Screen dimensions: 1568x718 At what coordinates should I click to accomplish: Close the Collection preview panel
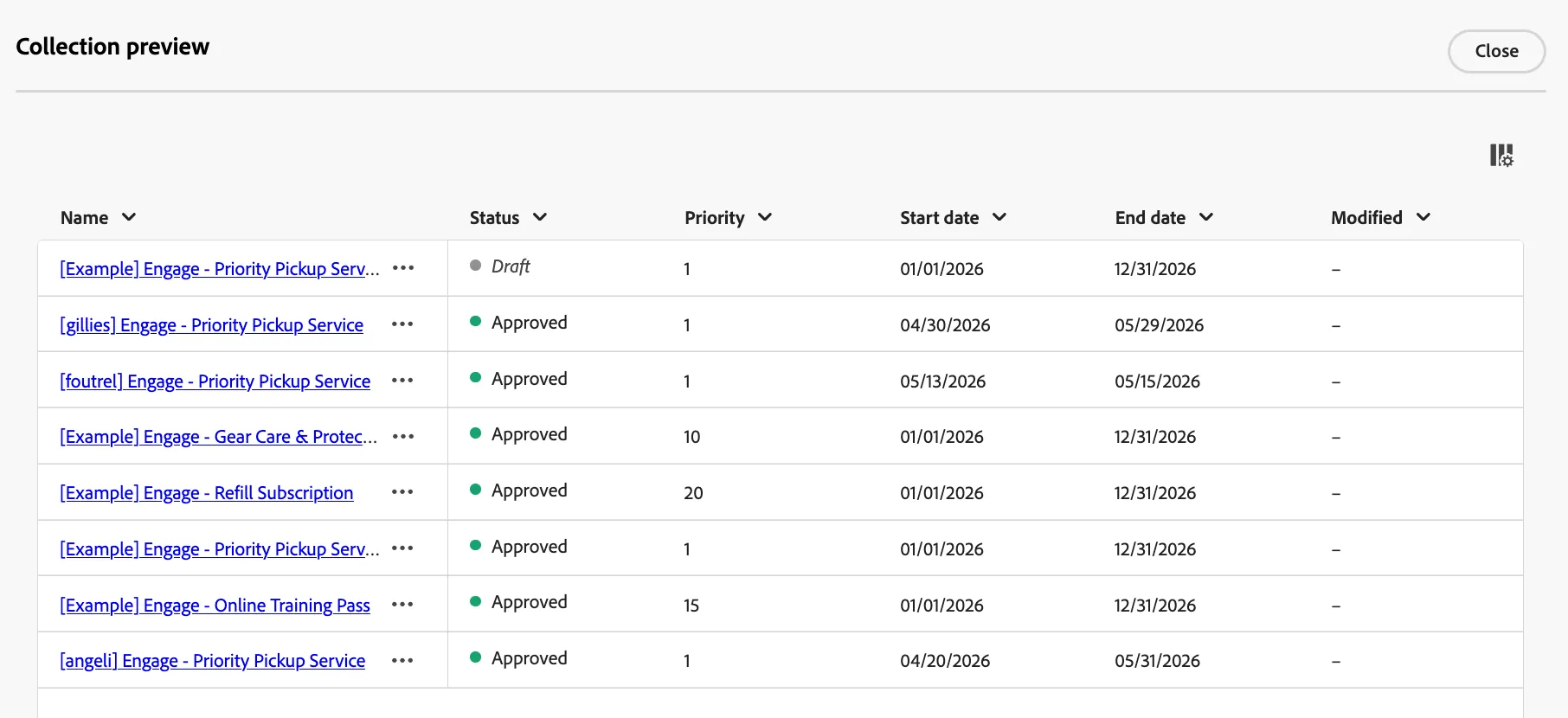point(1497,51)
